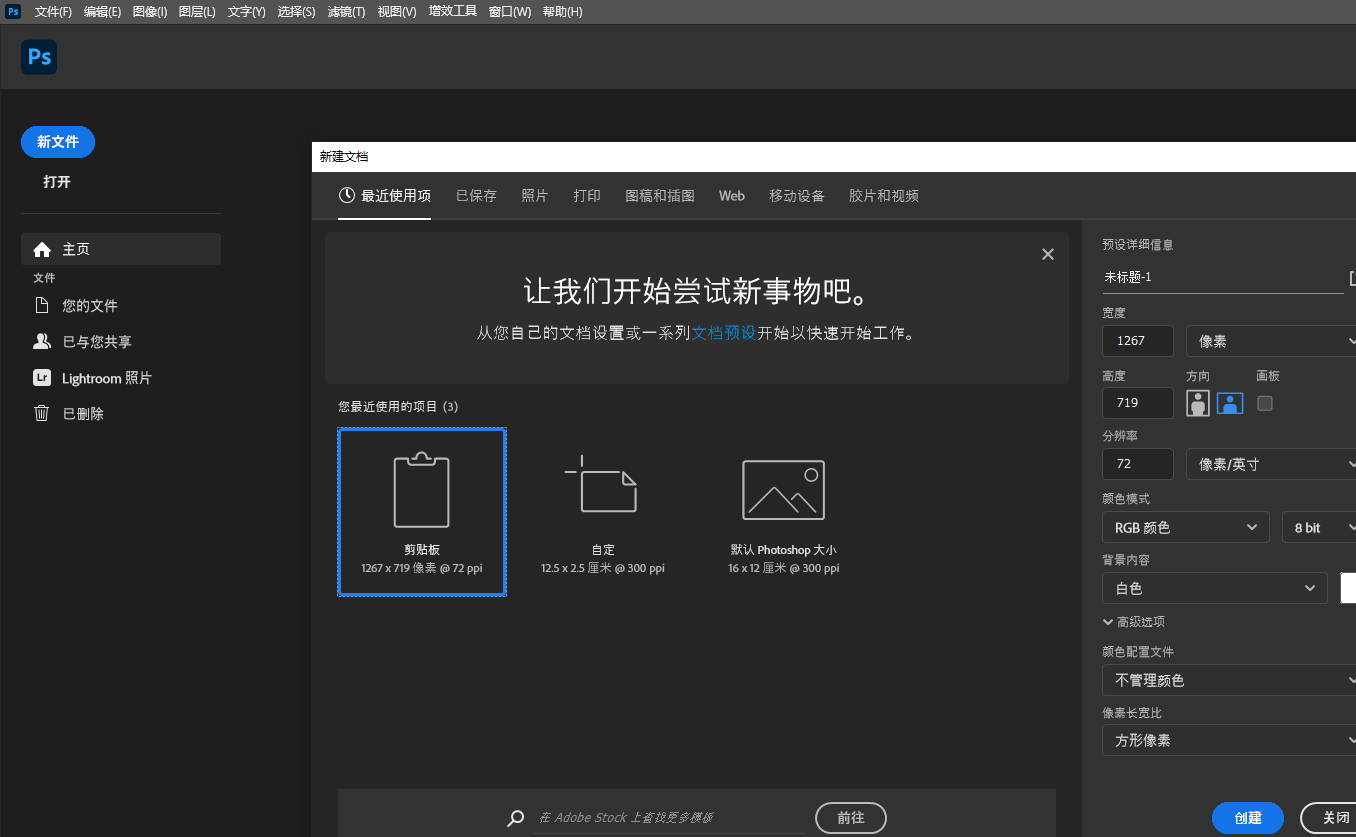
Task: Click the Adobe Stock search field
Action: click(x=669, y=818)
